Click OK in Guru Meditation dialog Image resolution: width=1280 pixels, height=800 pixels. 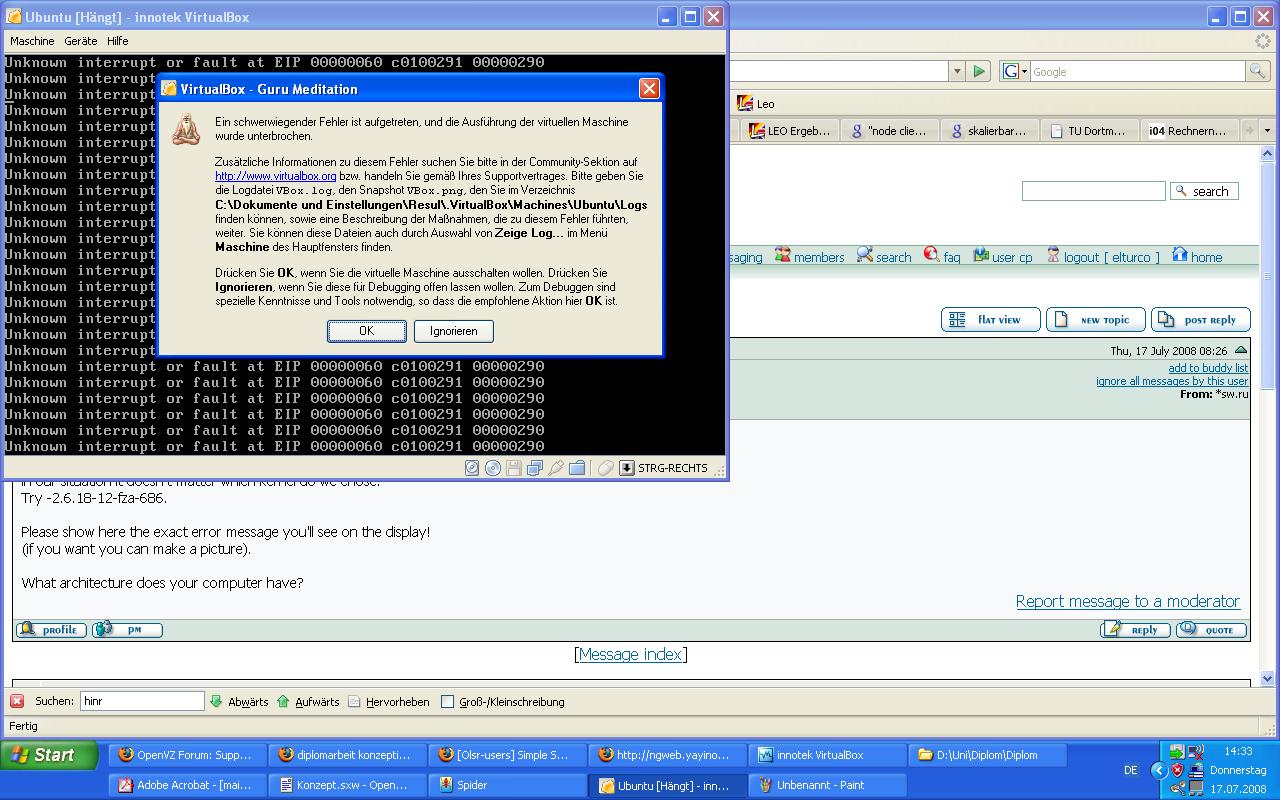(x=366, y=331)
